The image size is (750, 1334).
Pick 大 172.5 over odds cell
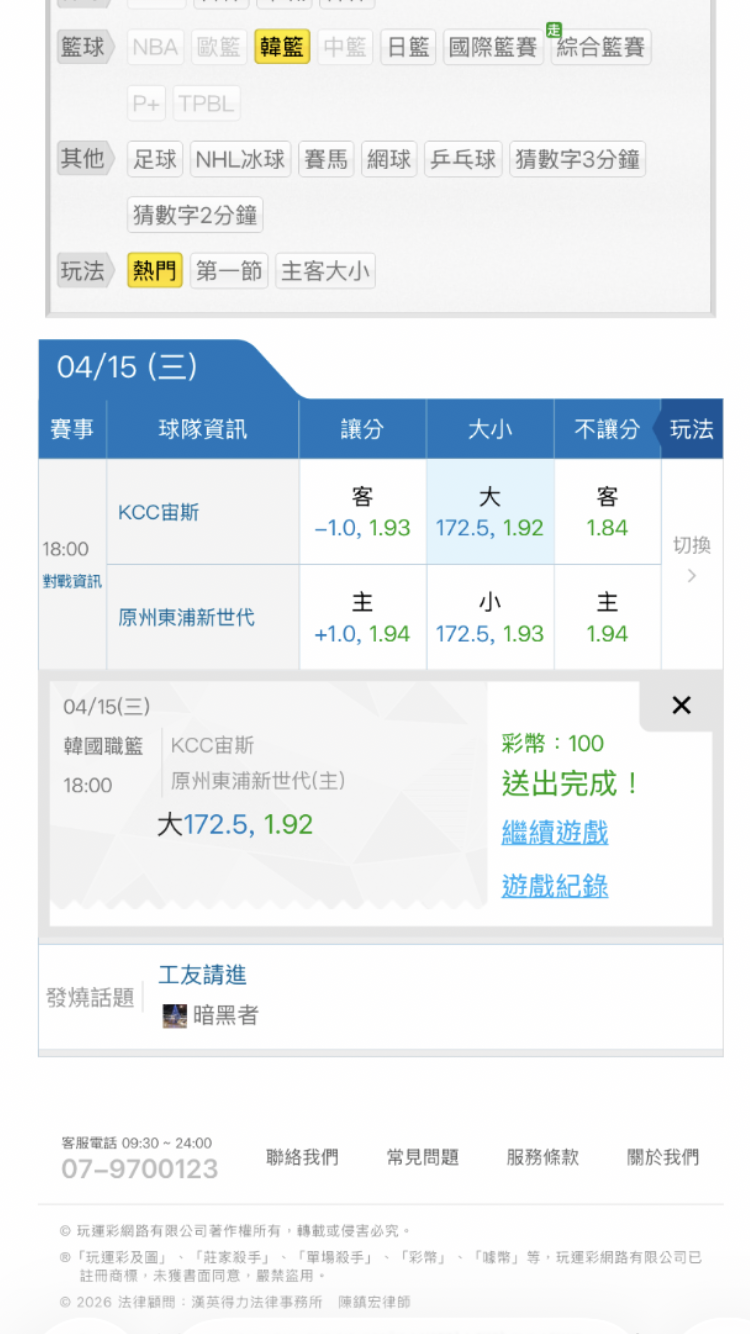pos(490,512)
